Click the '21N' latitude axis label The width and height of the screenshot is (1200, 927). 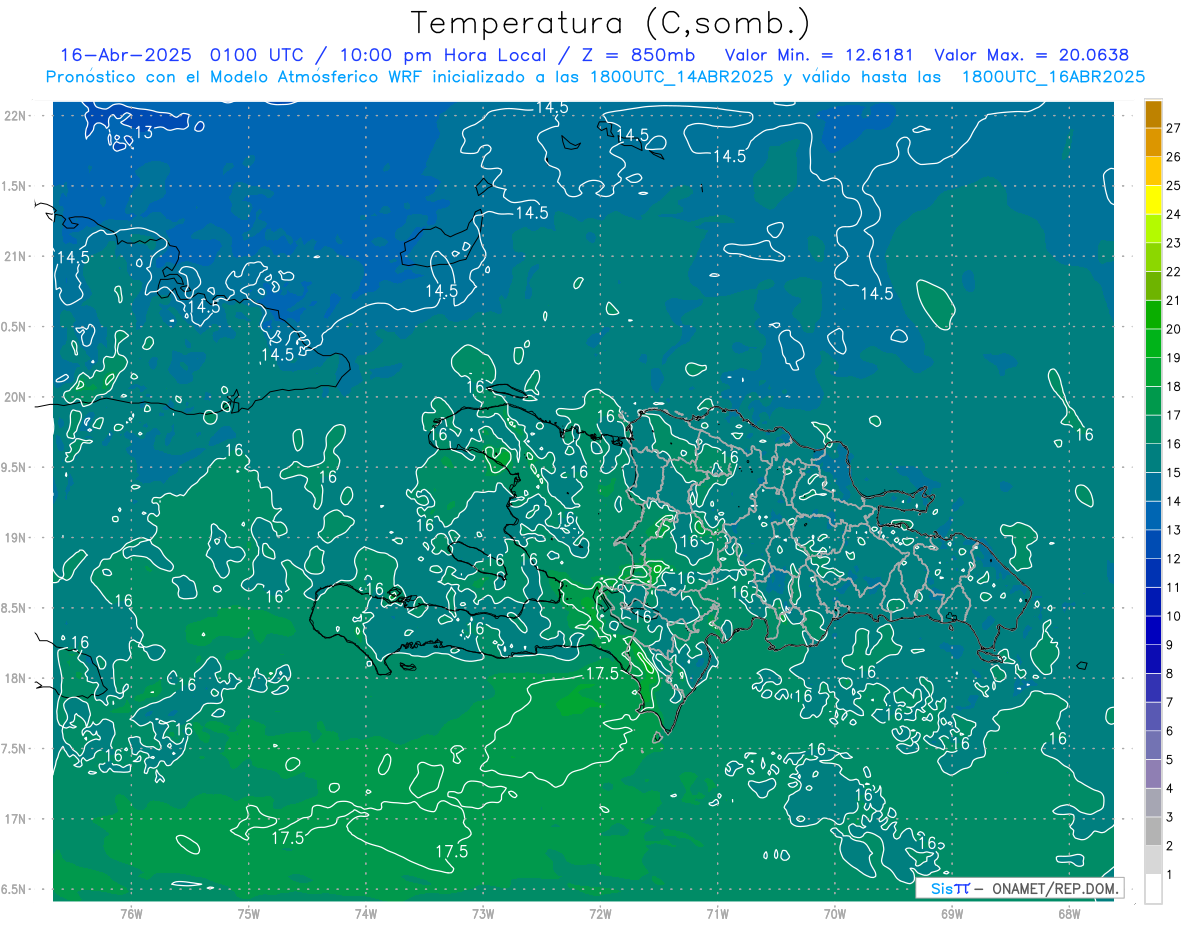click(x=15, y=257)
